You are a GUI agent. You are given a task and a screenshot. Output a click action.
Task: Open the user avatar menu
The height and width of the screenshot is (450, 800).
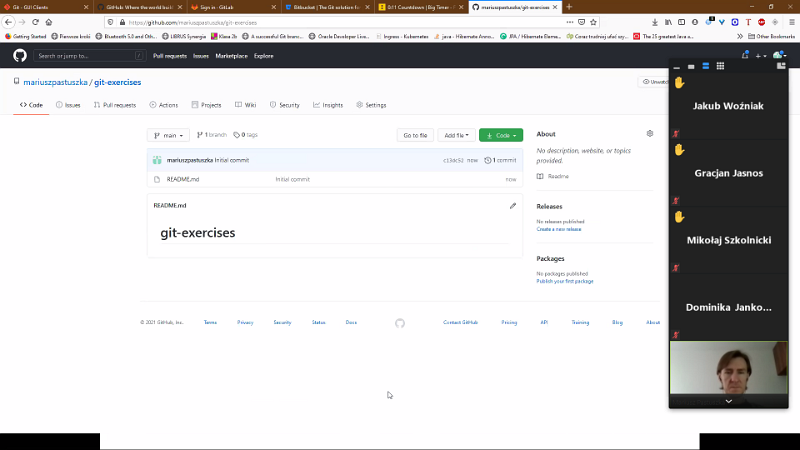pos(779,55)
